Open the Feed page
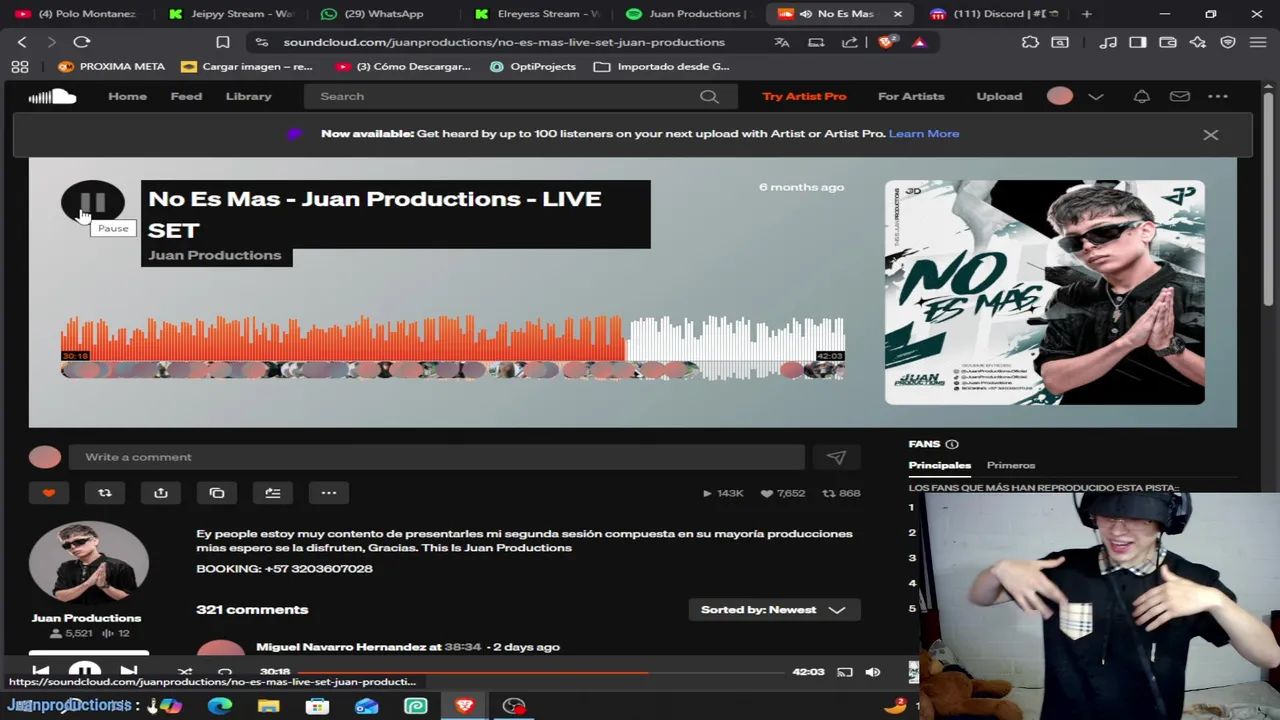 (186, 96)
